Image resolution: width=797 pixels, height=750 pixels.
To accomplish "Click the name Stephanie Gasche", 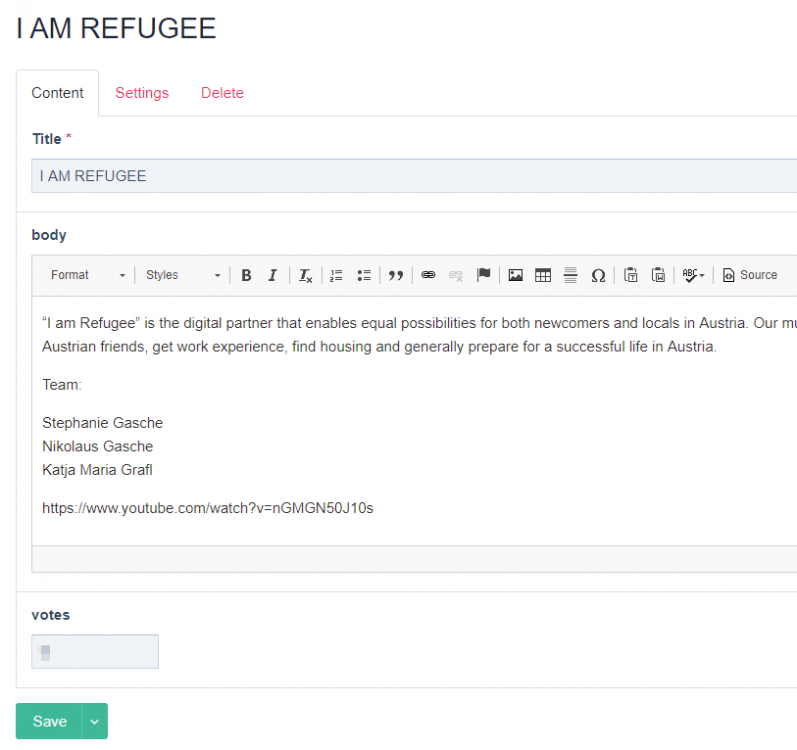I will [x=103, y=423].
